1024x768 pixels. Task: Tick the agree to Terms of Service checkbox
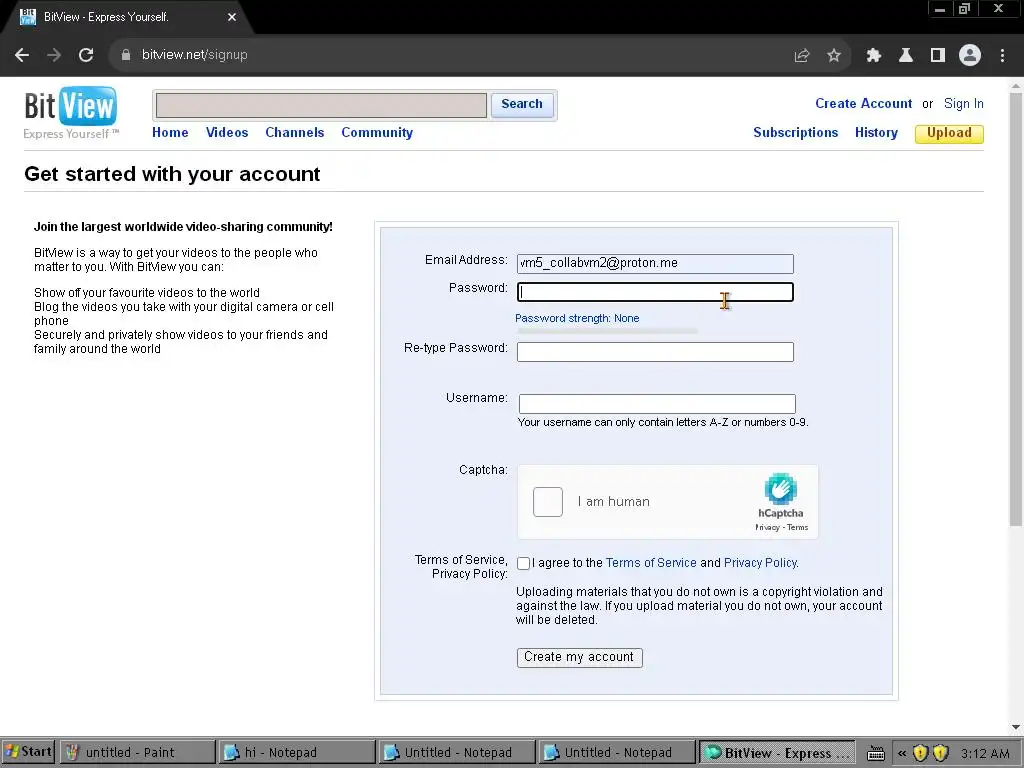[x=523, y=563]
